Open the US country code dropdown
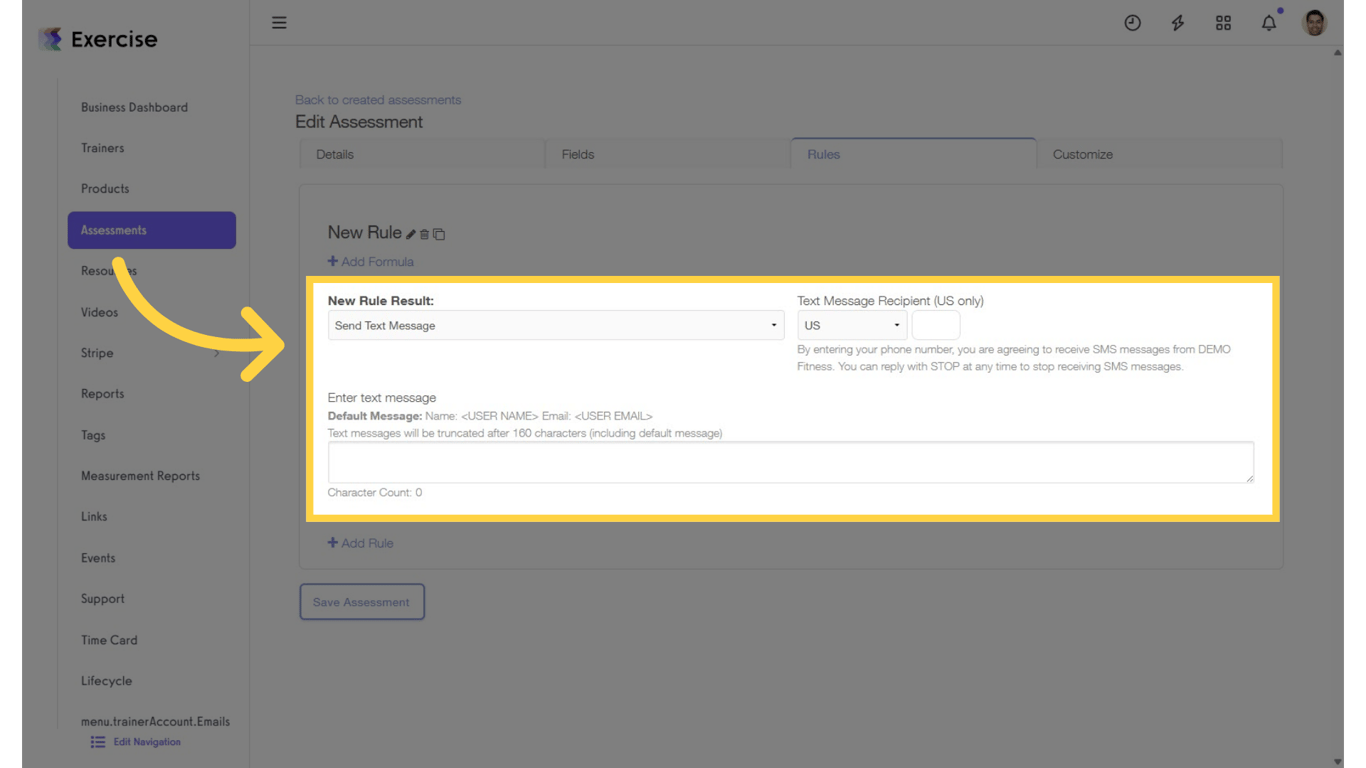The width and height of the screenshot is (1366, 768). [851, 325]
